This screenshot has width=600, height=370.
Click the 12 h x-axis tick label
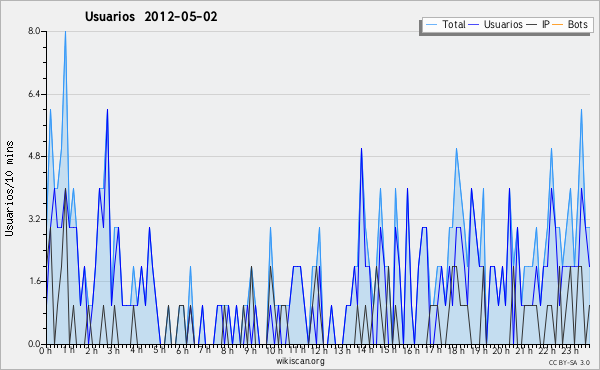click(318, 350)
